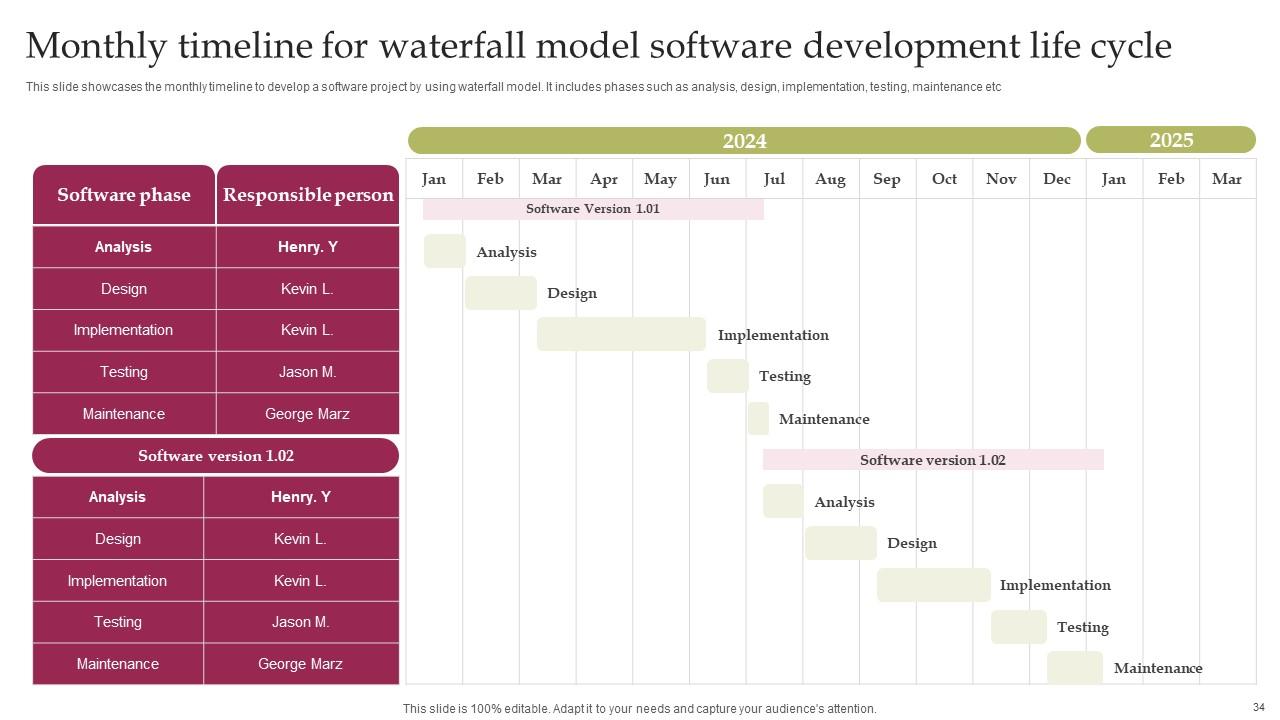The image size is (1280, 720).
Task: Click the Implementation bar spanning September to October
Action: tap(933, 585)
